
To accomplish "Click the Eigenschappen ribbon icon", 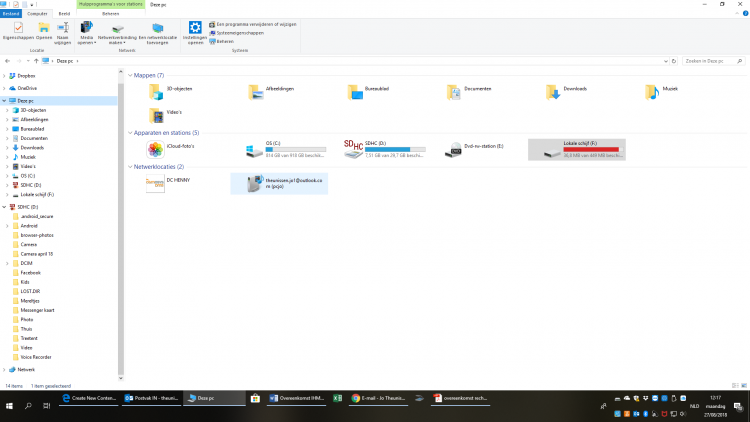I will click(15, 32).
